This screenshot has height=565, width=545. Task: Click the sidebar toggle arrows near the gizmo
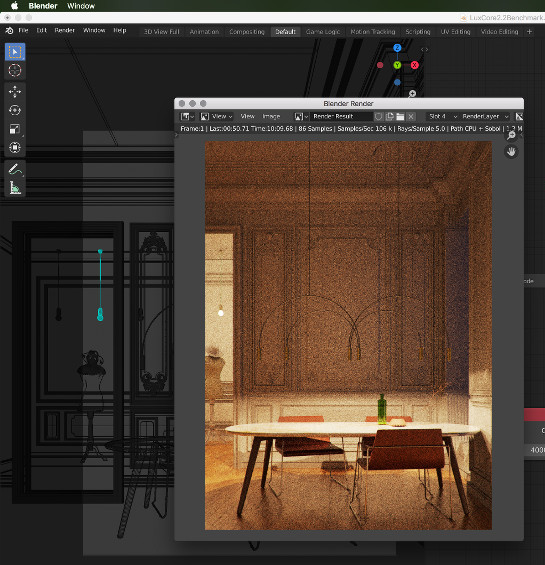coord(425,50)
